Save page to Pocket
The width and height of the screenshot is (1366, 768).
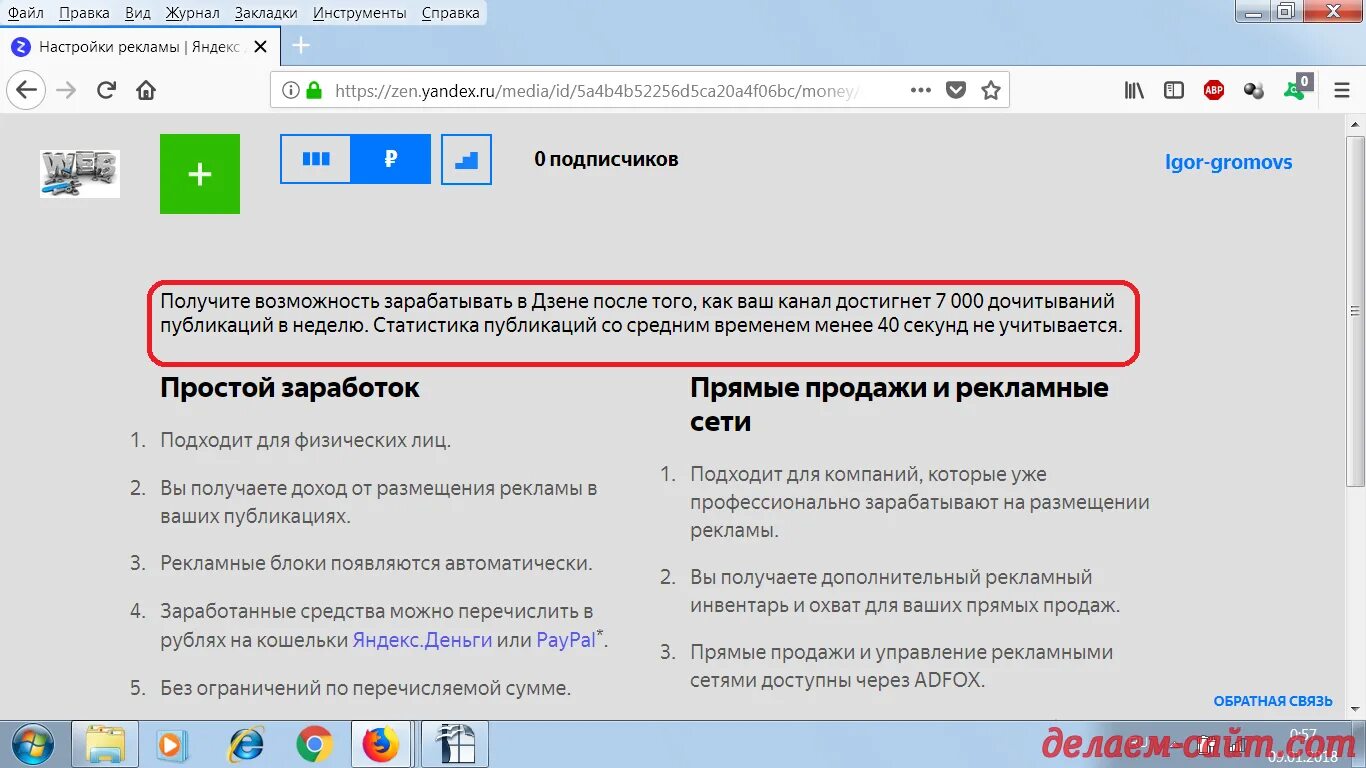coord(956,90)
